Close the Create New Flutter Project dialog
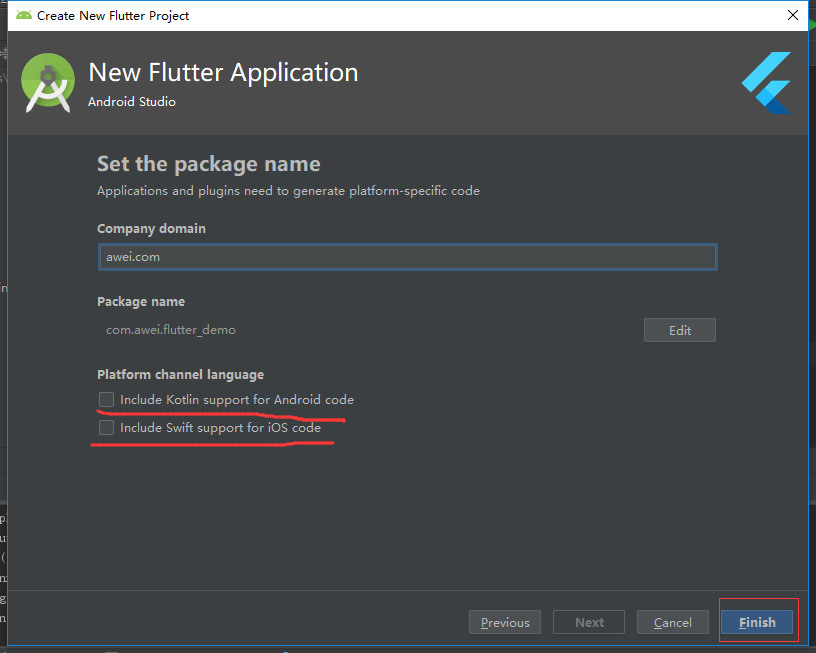Viewport: 816px width, 653px height. coord(792,15)
